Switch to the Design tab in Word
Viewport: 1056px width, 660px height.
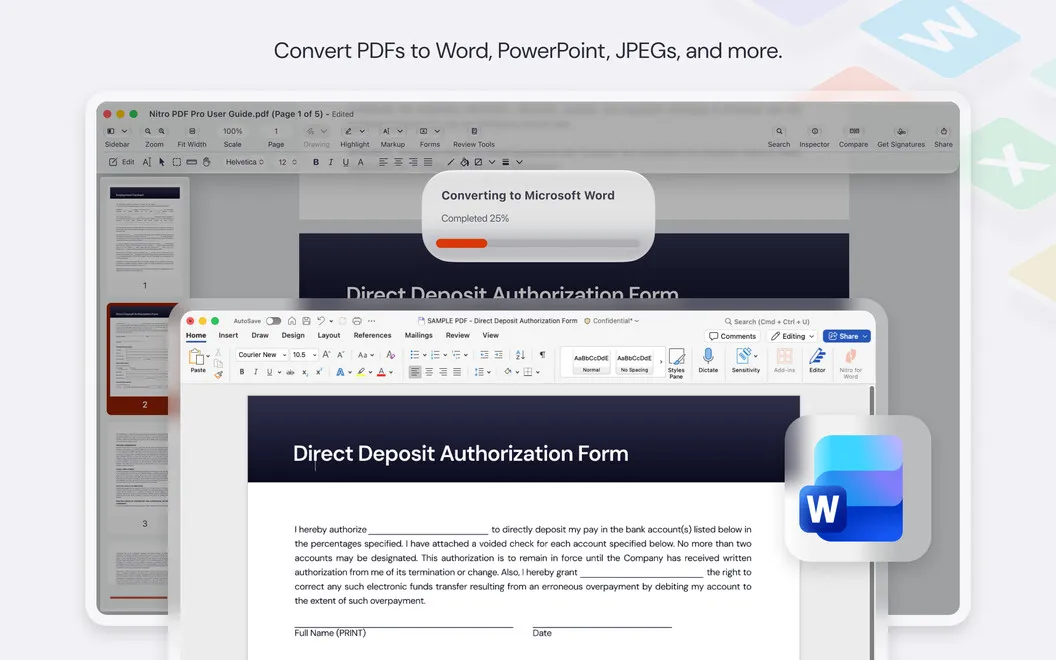[293, 335]
